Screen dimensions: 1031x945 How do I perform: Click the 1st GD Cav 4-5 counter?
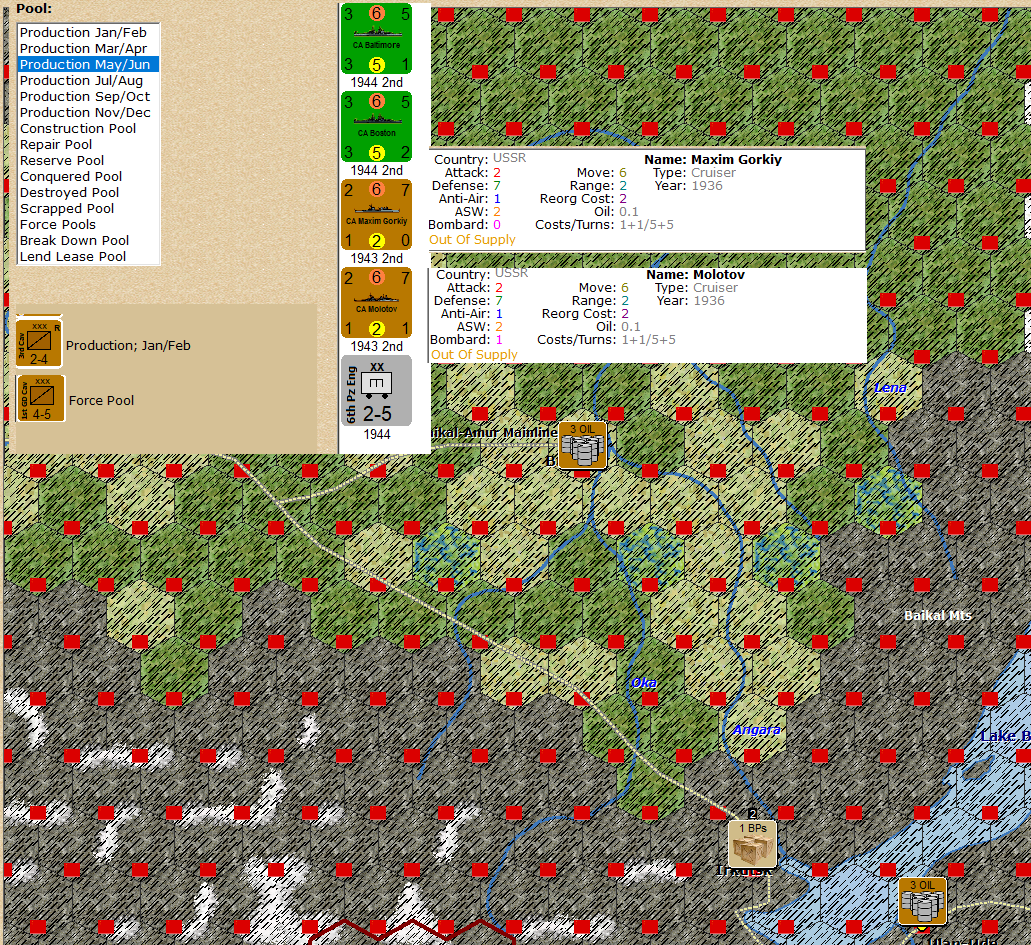pyautogui.click(x=40, y=399)
